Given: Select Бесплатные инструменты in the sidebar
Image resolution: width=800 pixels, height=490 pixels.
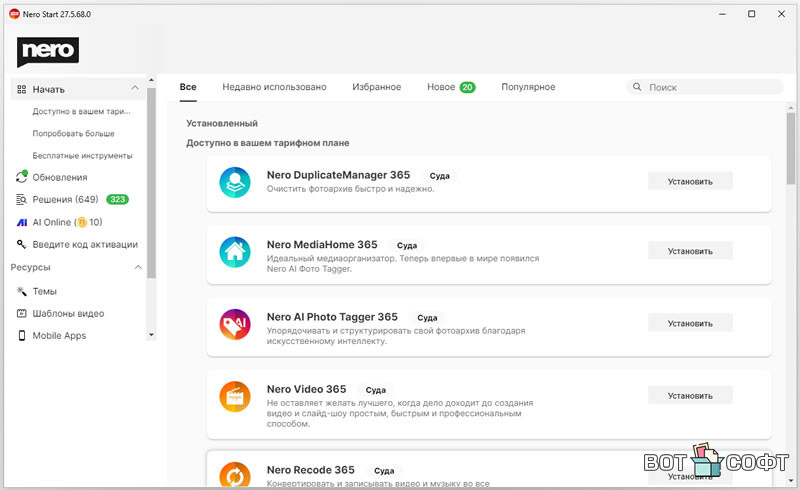Looking at the screenshot, I should (x=82, y=155).
